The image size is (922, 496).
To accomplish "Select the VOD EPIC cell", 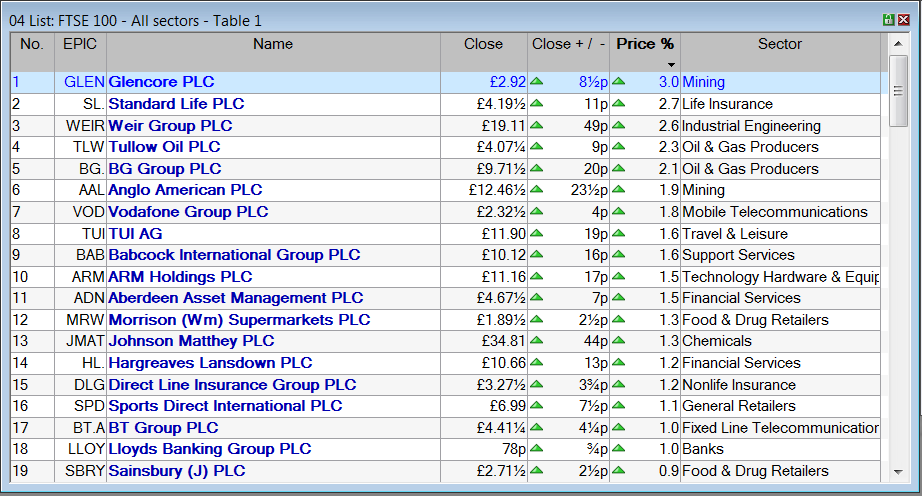I will (x=81, y=212).
